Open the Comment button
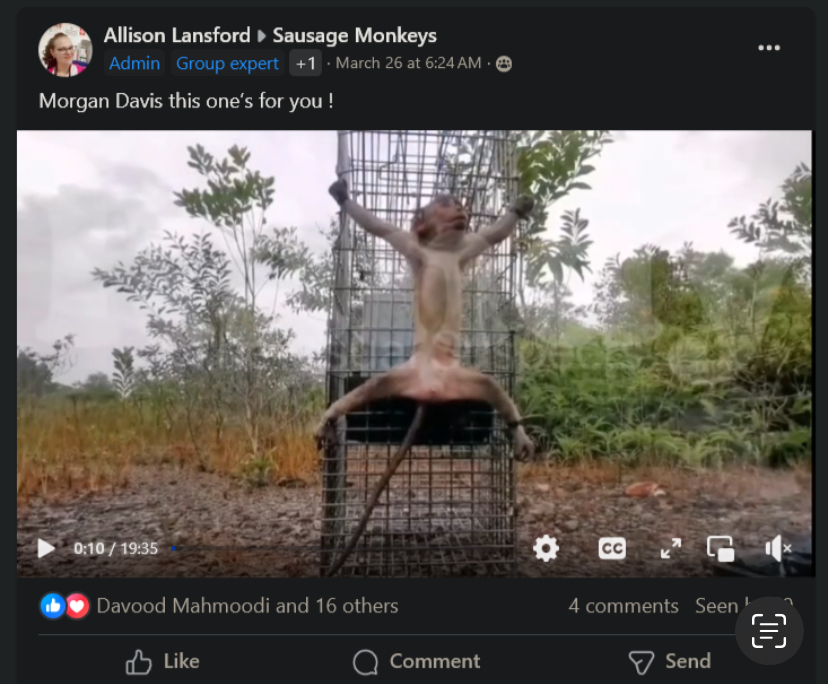Screen dimensions: 828x684 417,661
